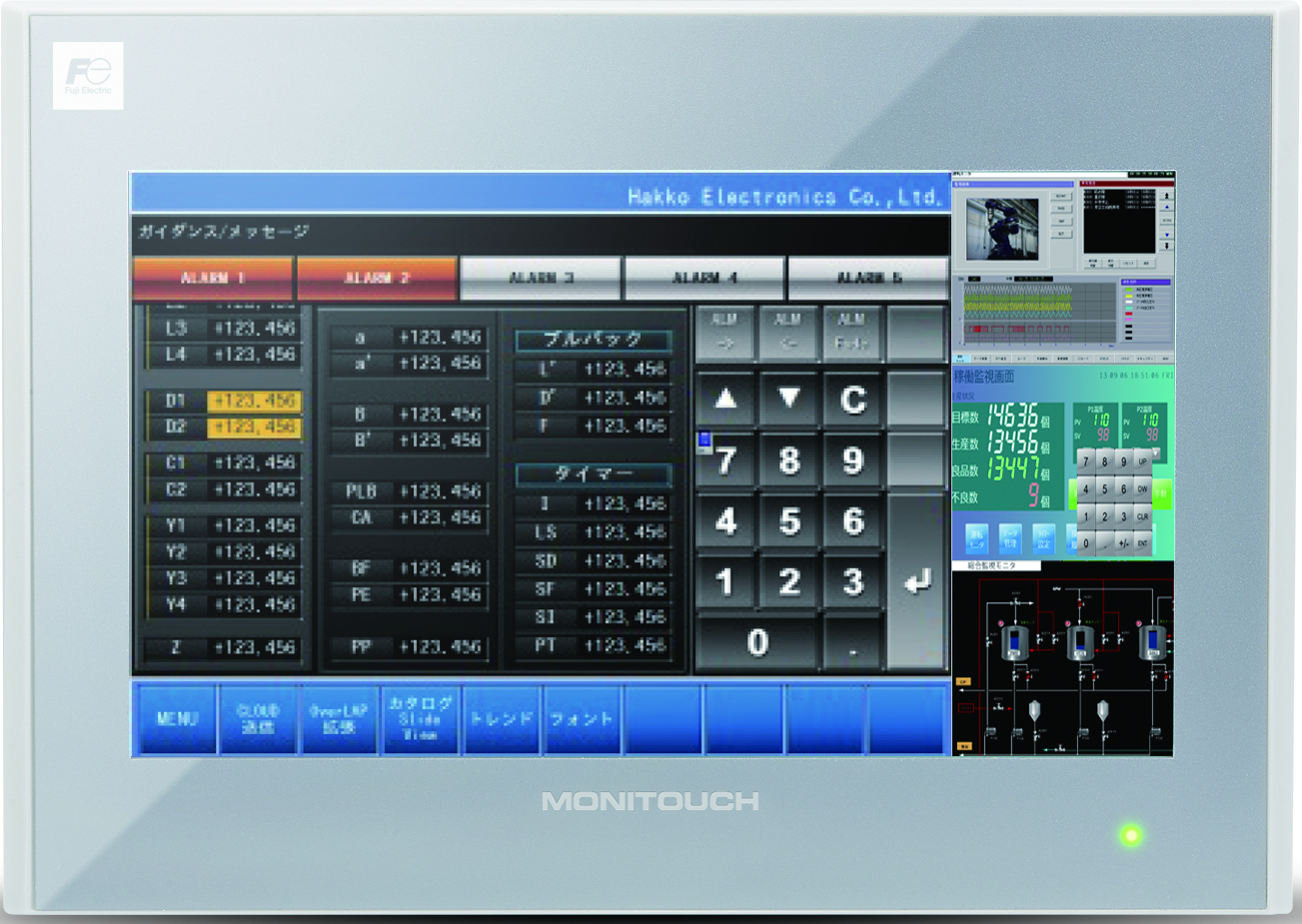The width and height of the screenshot is (1302, 924).
Task: Tap the ALM back arrow button
Action: coord(788,332)
